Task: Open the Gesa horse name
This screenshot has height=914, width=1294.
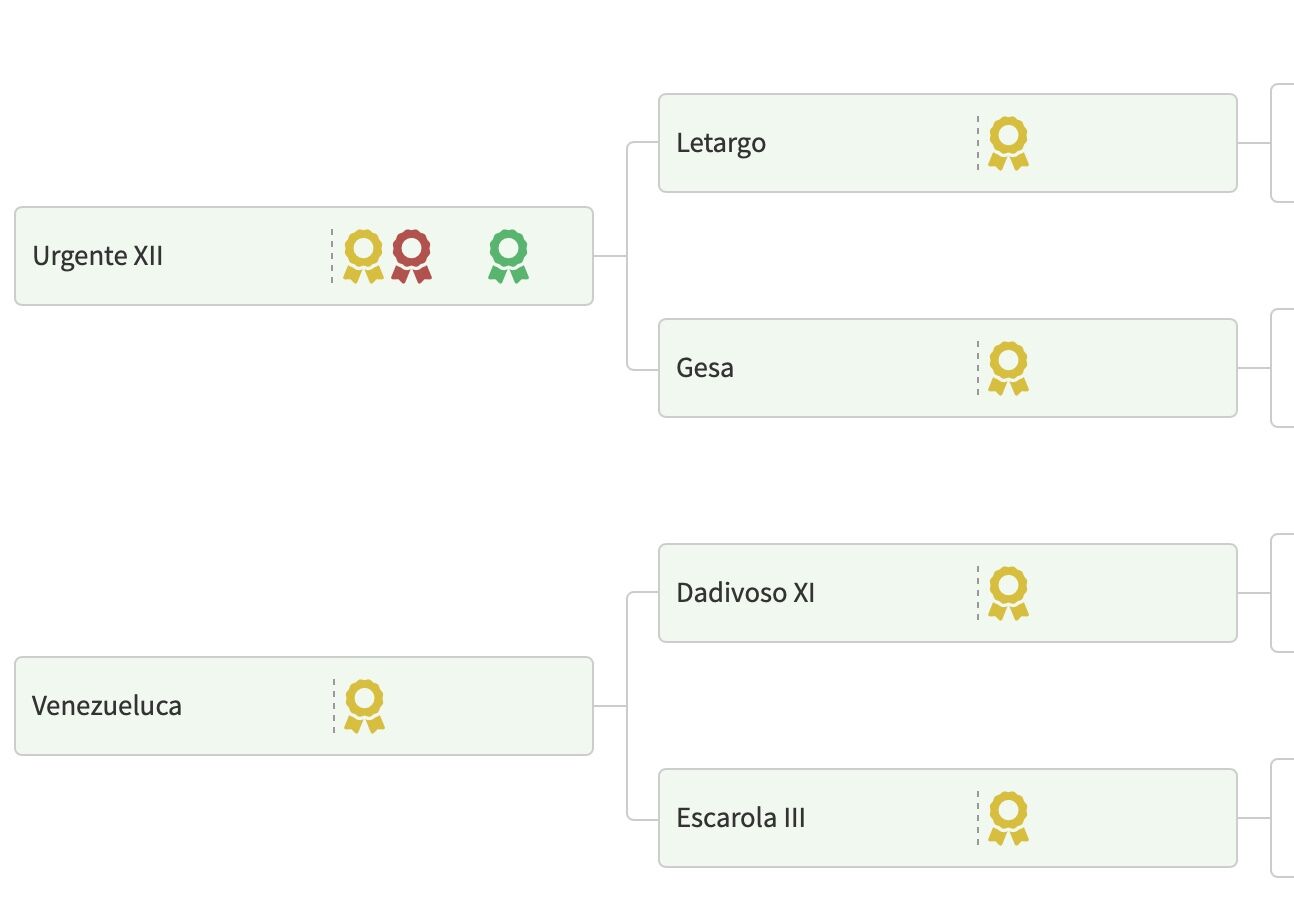Action: pos(705,368)
